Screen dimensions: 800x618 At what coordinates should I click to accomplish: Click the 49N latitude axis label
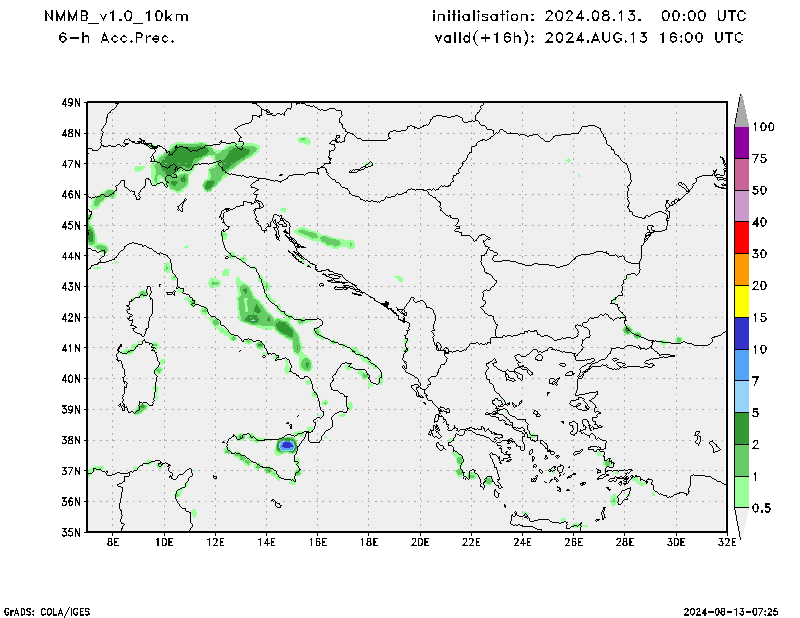coord(70,102)
